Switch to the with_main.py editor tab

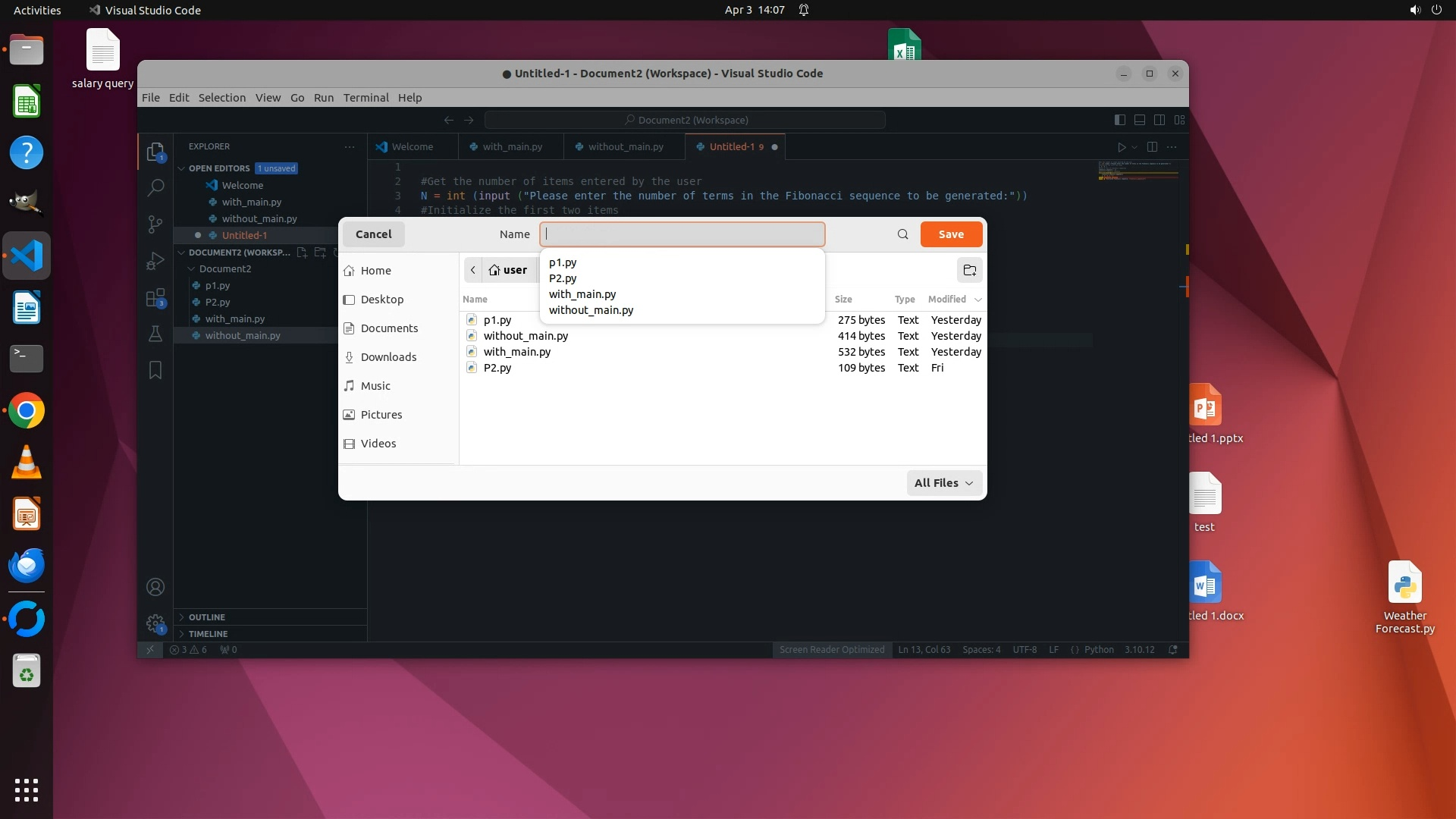[x=512, y=147]
